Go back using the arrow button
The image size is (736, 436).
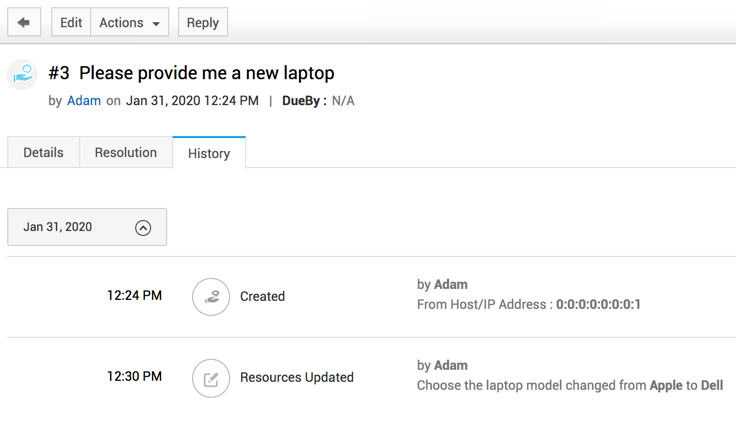coord(24,22)
